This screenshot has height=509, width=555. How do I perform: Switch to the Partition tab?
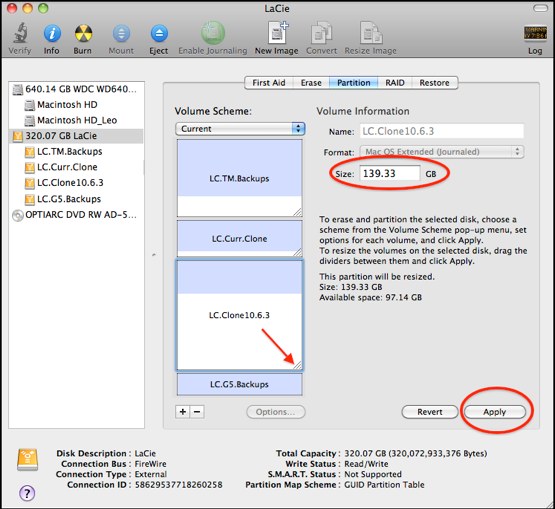354,83
